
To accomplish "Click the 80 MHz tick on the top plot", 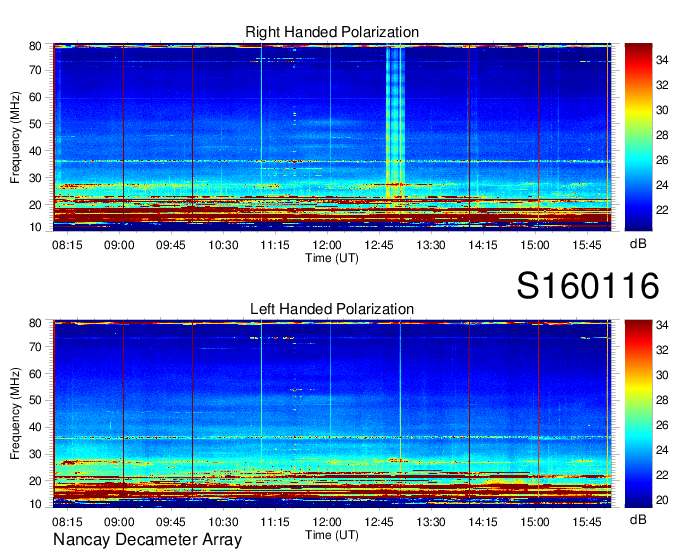I will coord(35,46).
